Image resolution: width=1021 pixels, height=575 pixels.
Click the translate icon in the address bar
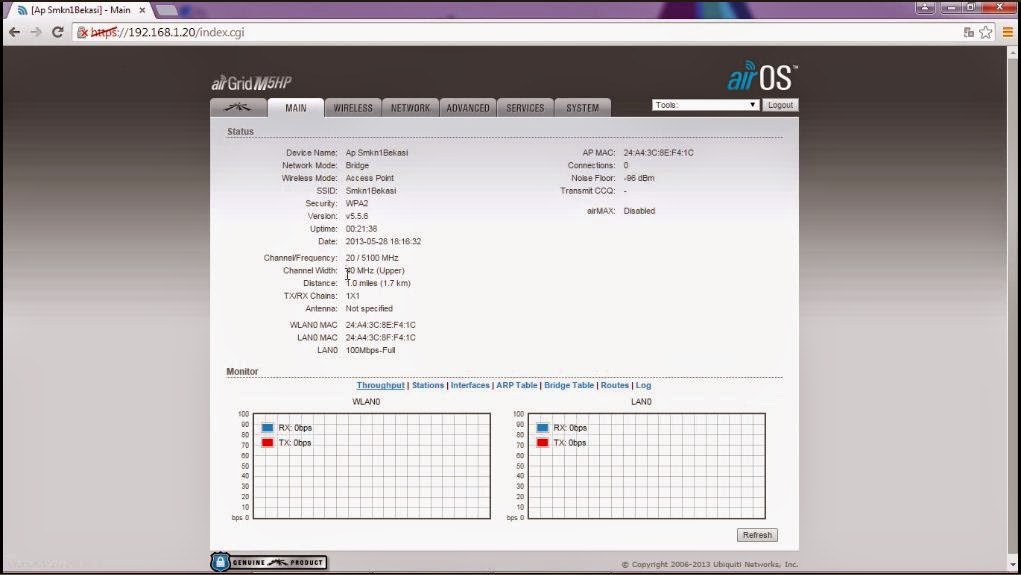point(968,32)
